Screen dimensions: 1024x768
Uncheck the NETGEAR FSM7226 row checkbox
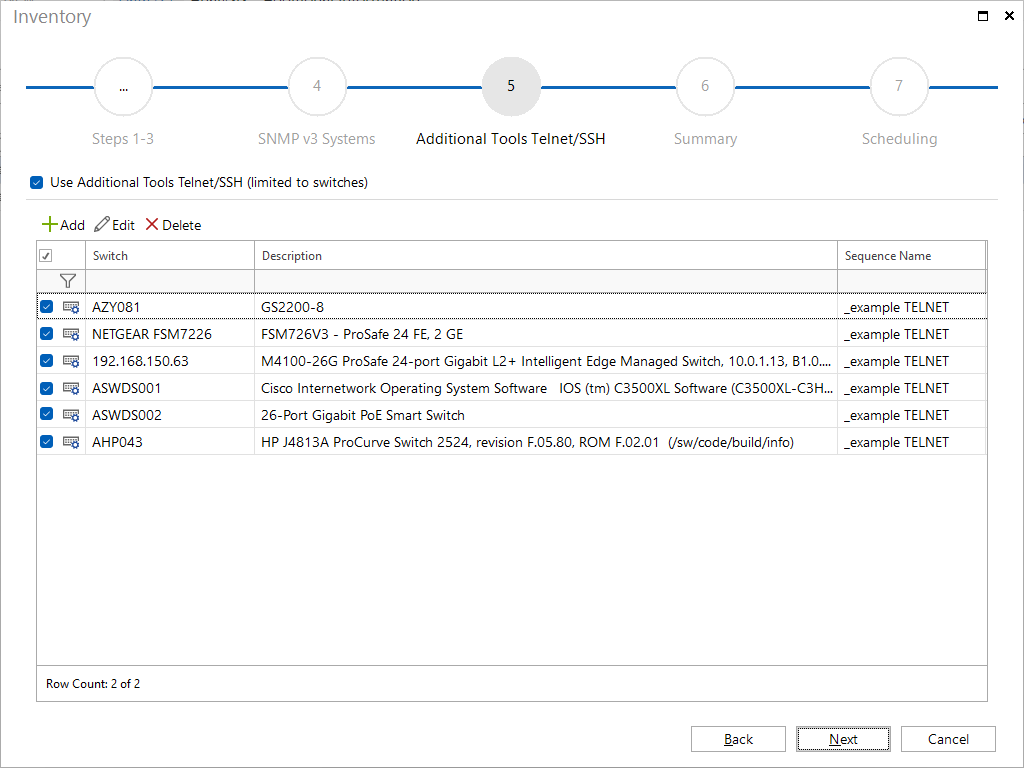46,334
